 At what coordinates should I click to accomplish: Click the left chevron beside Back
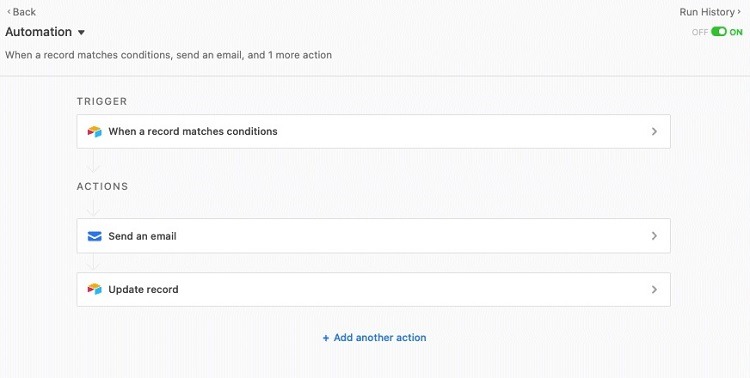click(x=9, y=12)
